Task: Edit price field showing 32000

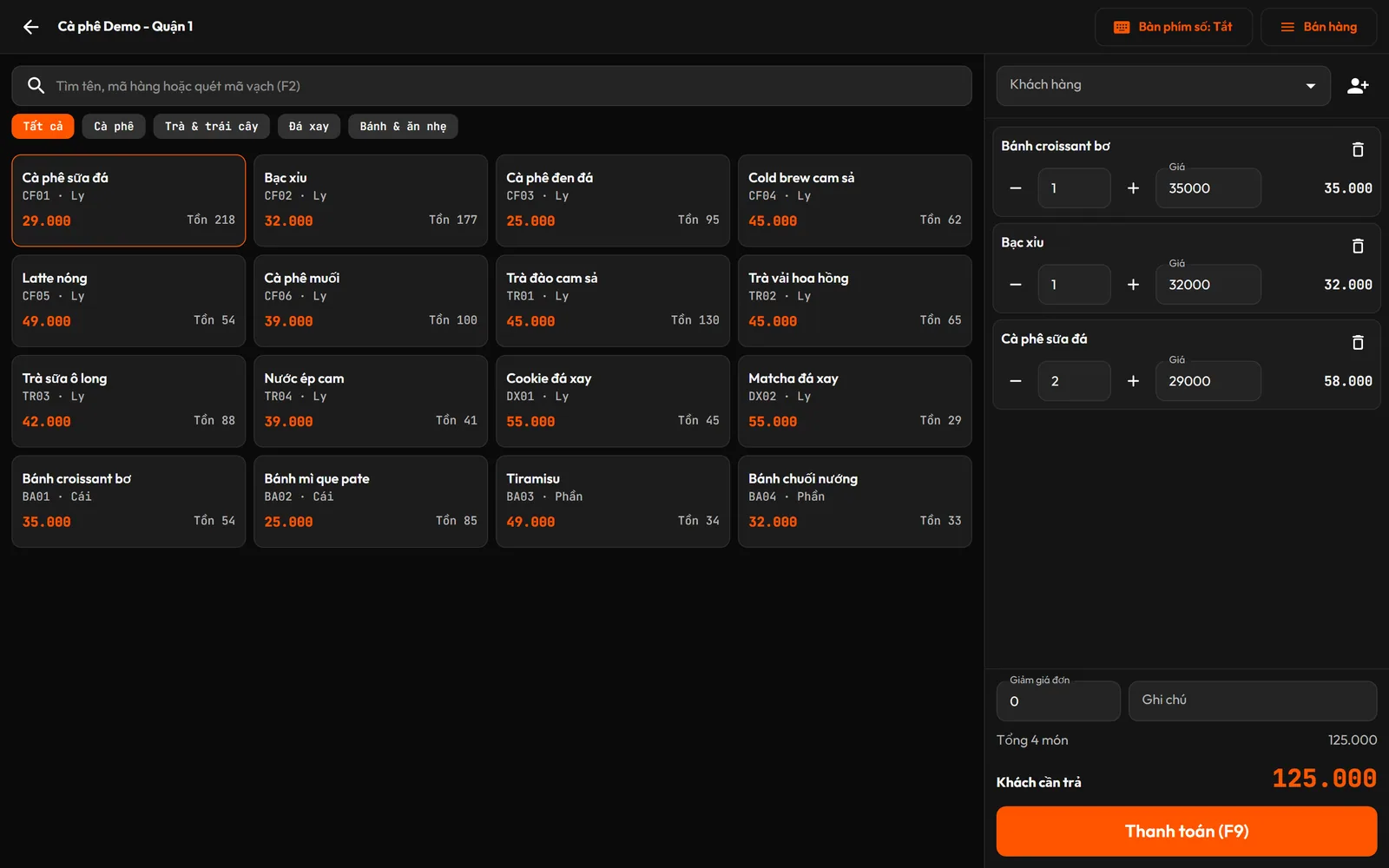Action: click(x=1208, y=285)
